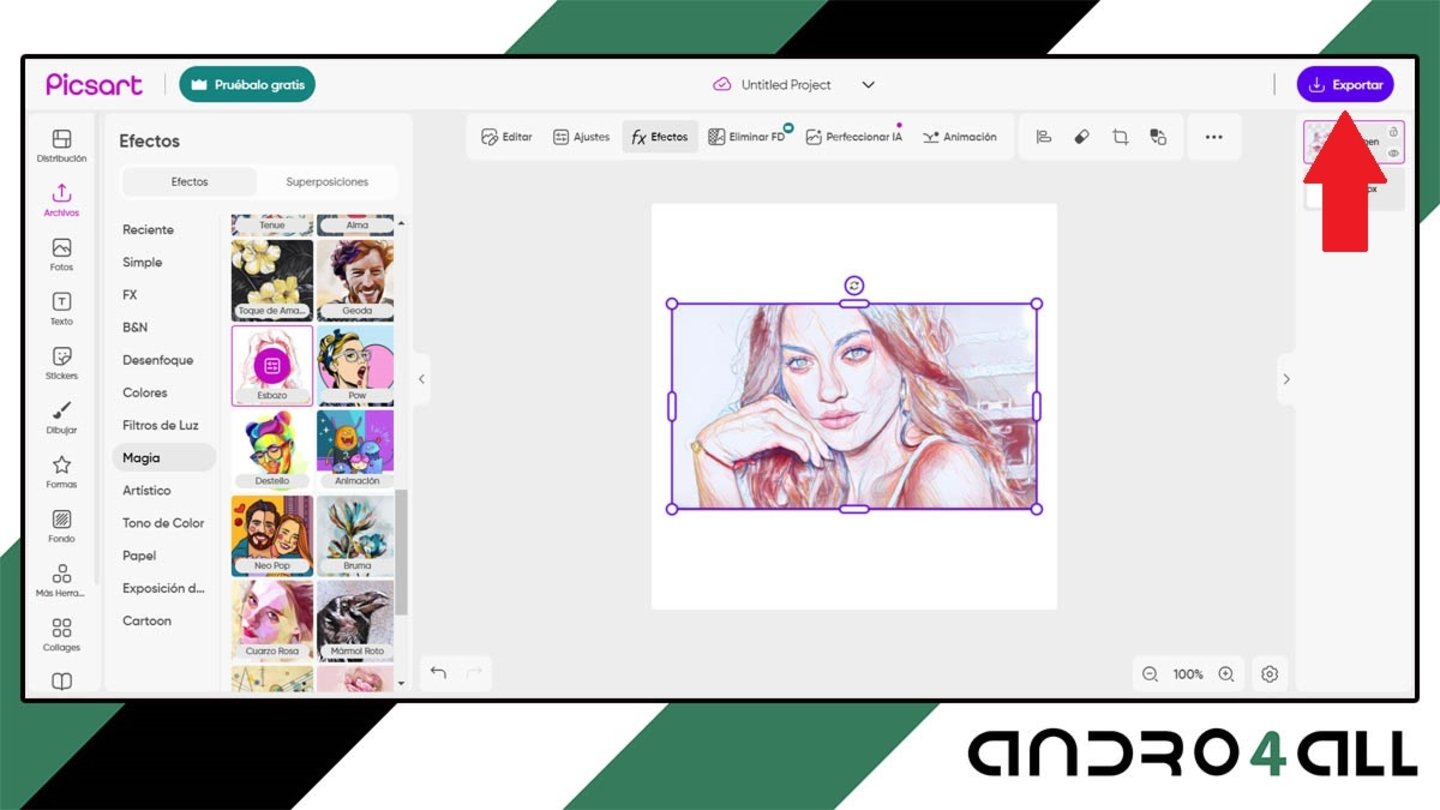This screenshot has width=1440, height=810.
Task: Apply the Mármol Roto effect thumbnail
Action: [x=356, y=621]
